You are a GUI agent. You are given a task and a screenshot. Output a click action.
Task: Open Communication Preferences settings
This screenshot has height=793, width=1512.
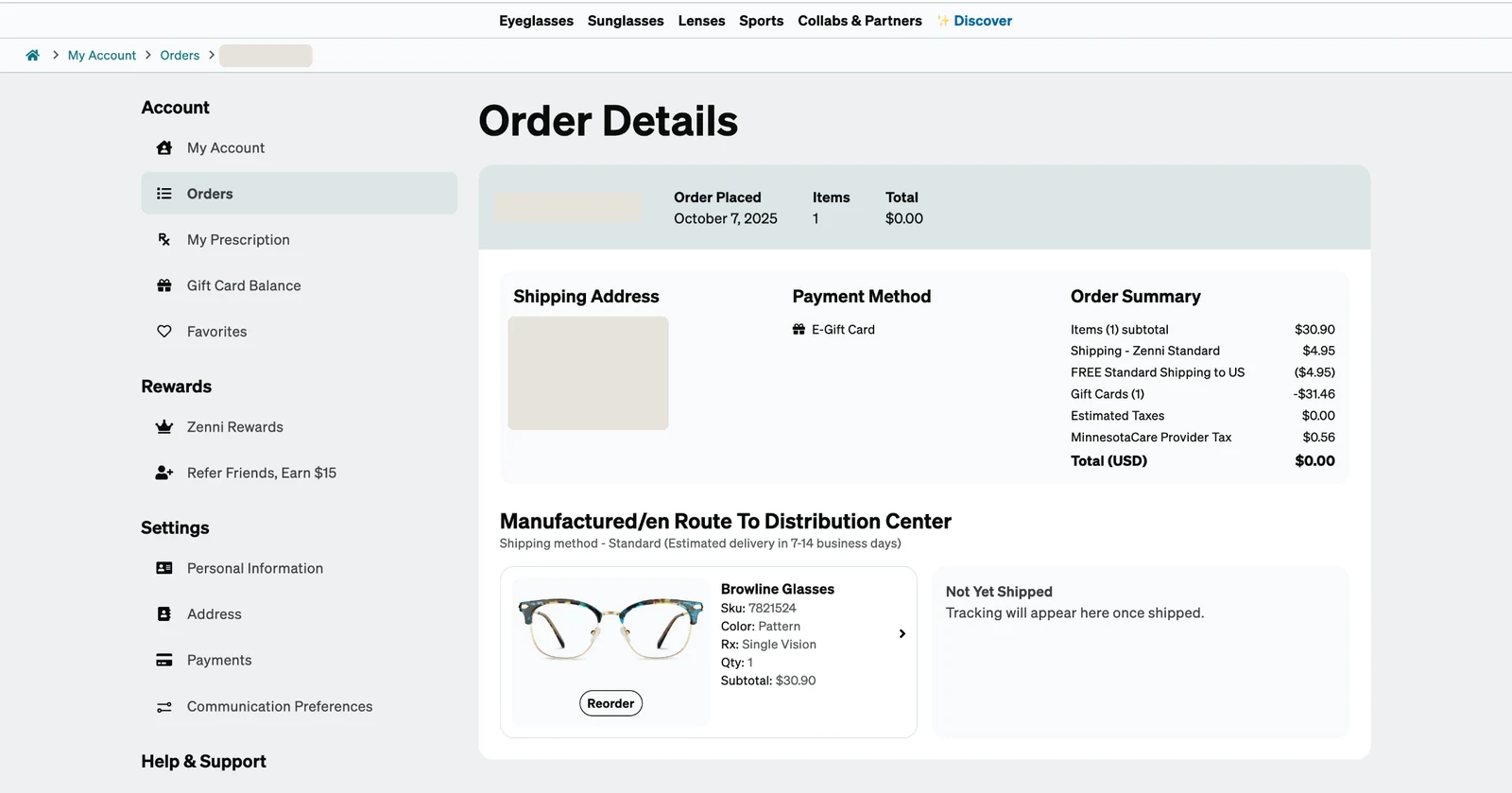tap(280, 706)
